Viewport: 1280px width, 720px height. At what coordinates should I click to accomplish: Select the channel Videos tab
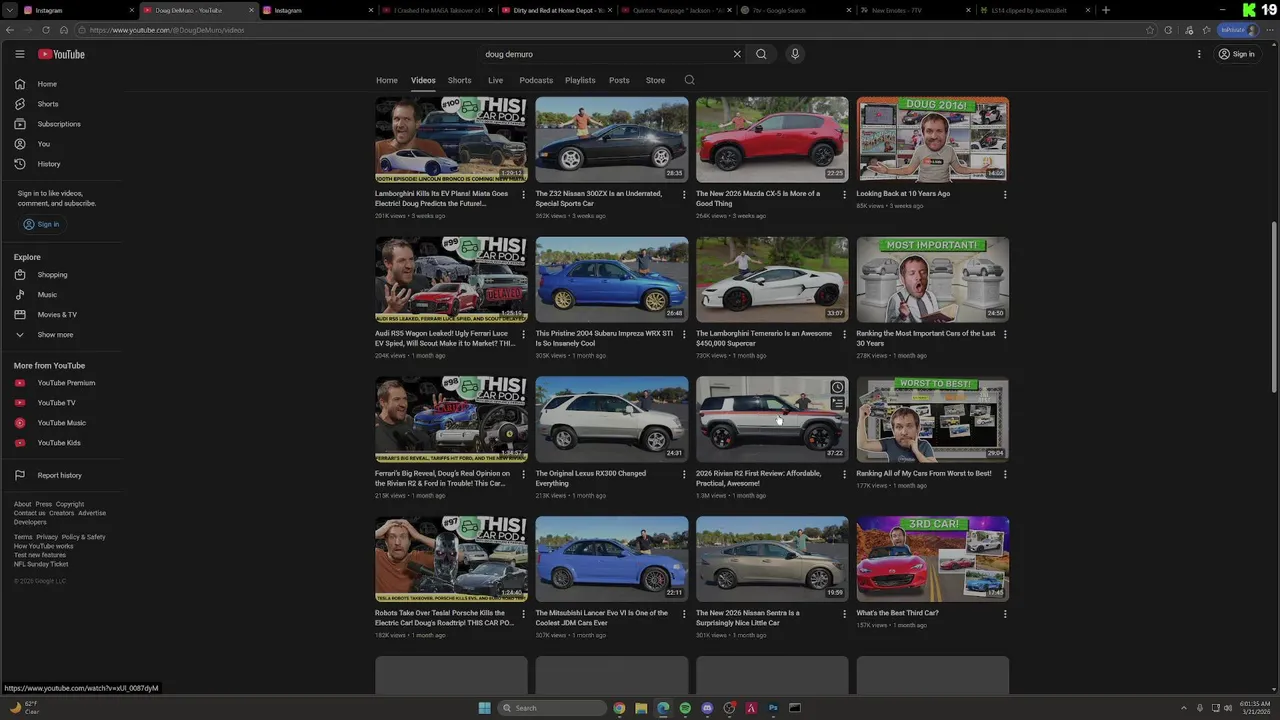pyautogui.click(x=423, y=80)
